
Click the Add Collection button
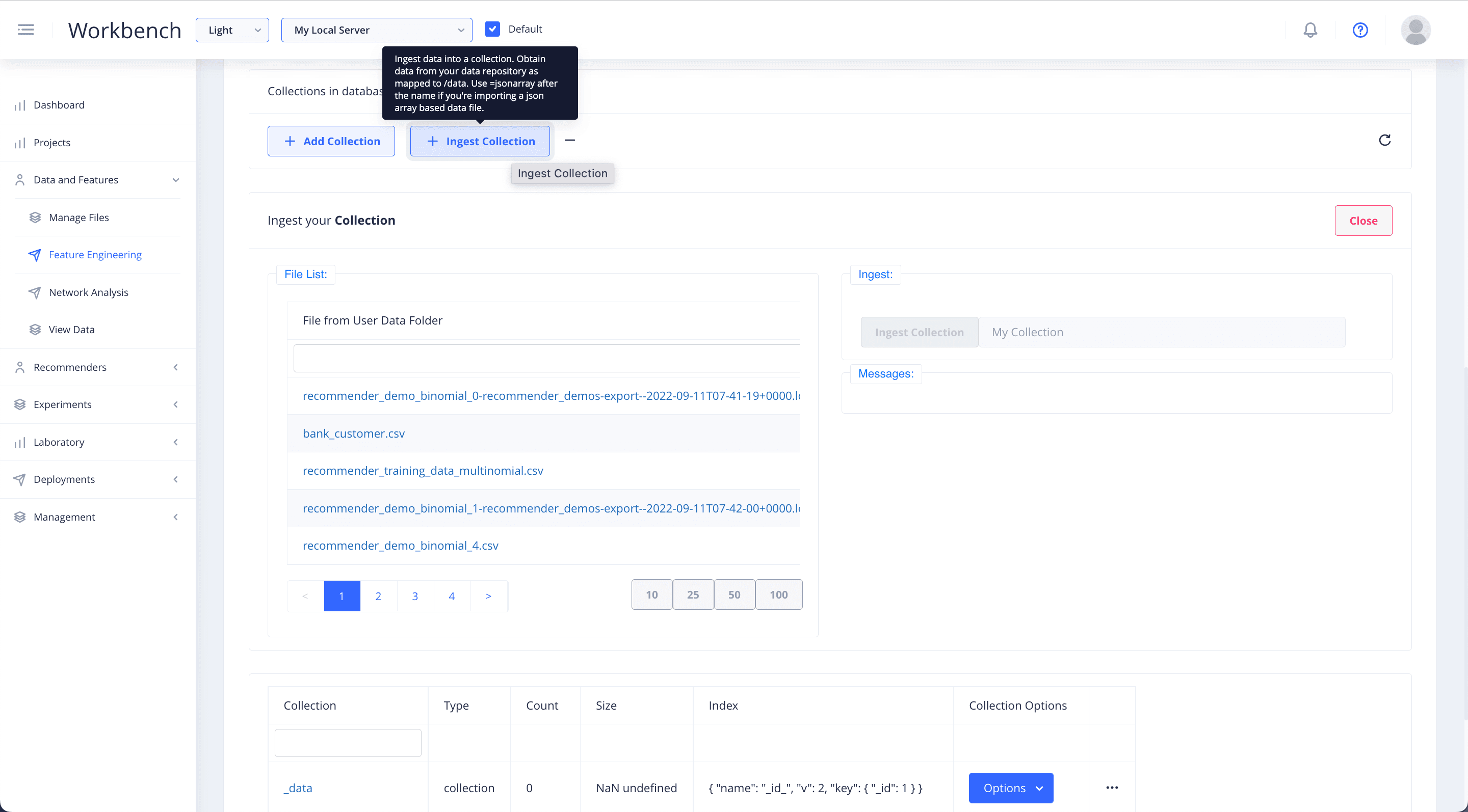331,141
